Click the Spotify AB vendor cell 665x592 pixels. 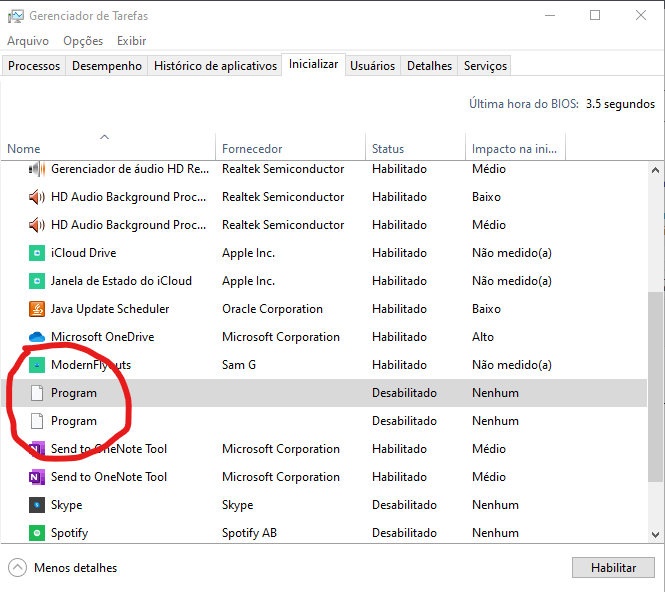(249, 533)
